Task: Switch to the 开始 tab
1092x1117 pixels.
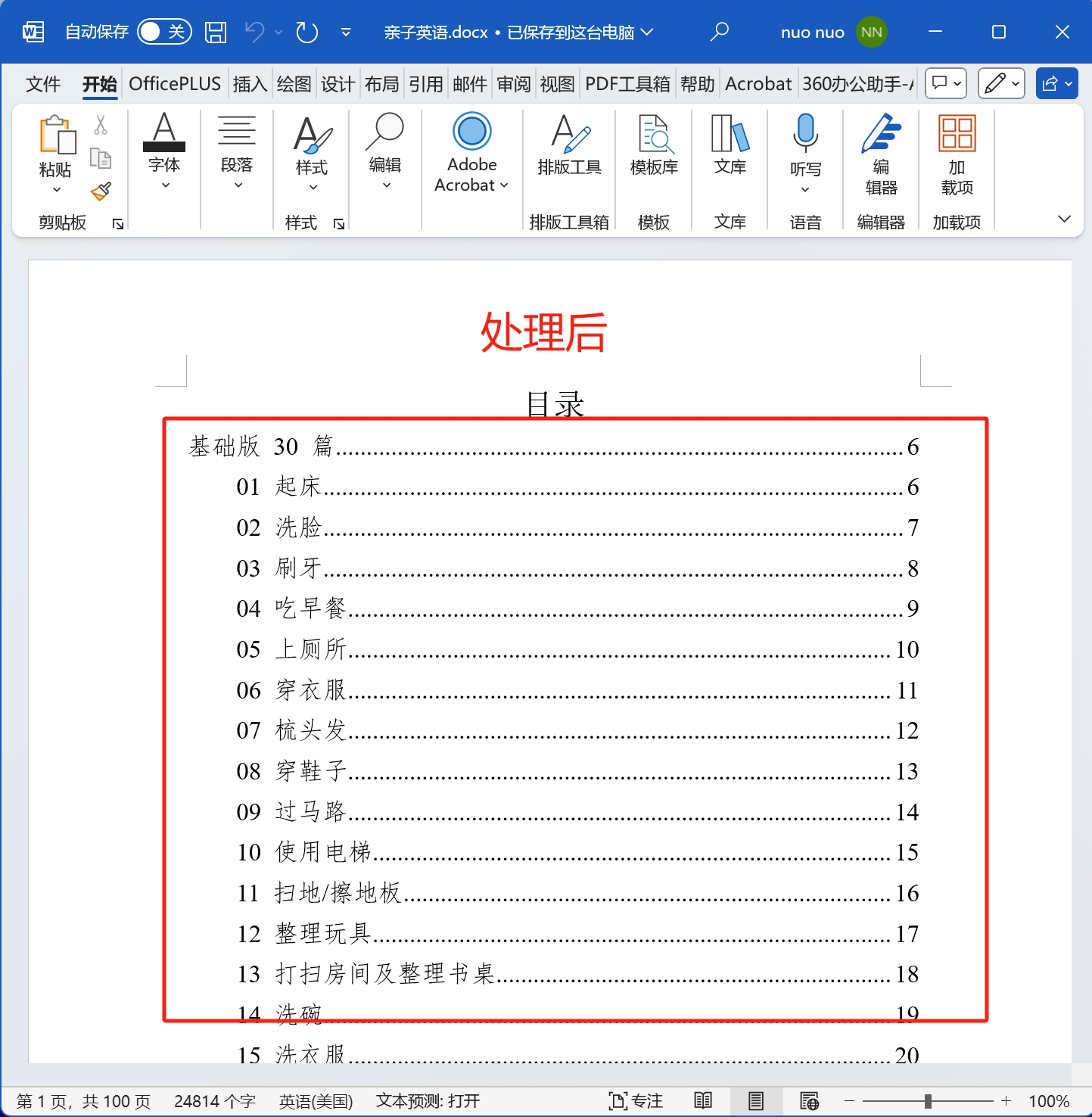Action: [100, 84]
